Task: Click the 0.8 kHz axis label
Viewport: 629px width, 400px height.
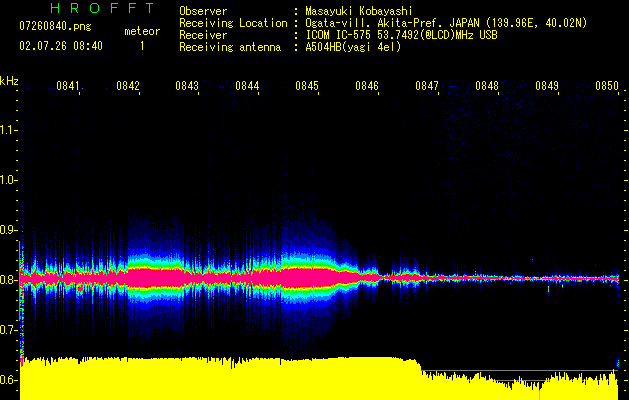Action: point(8,280)
